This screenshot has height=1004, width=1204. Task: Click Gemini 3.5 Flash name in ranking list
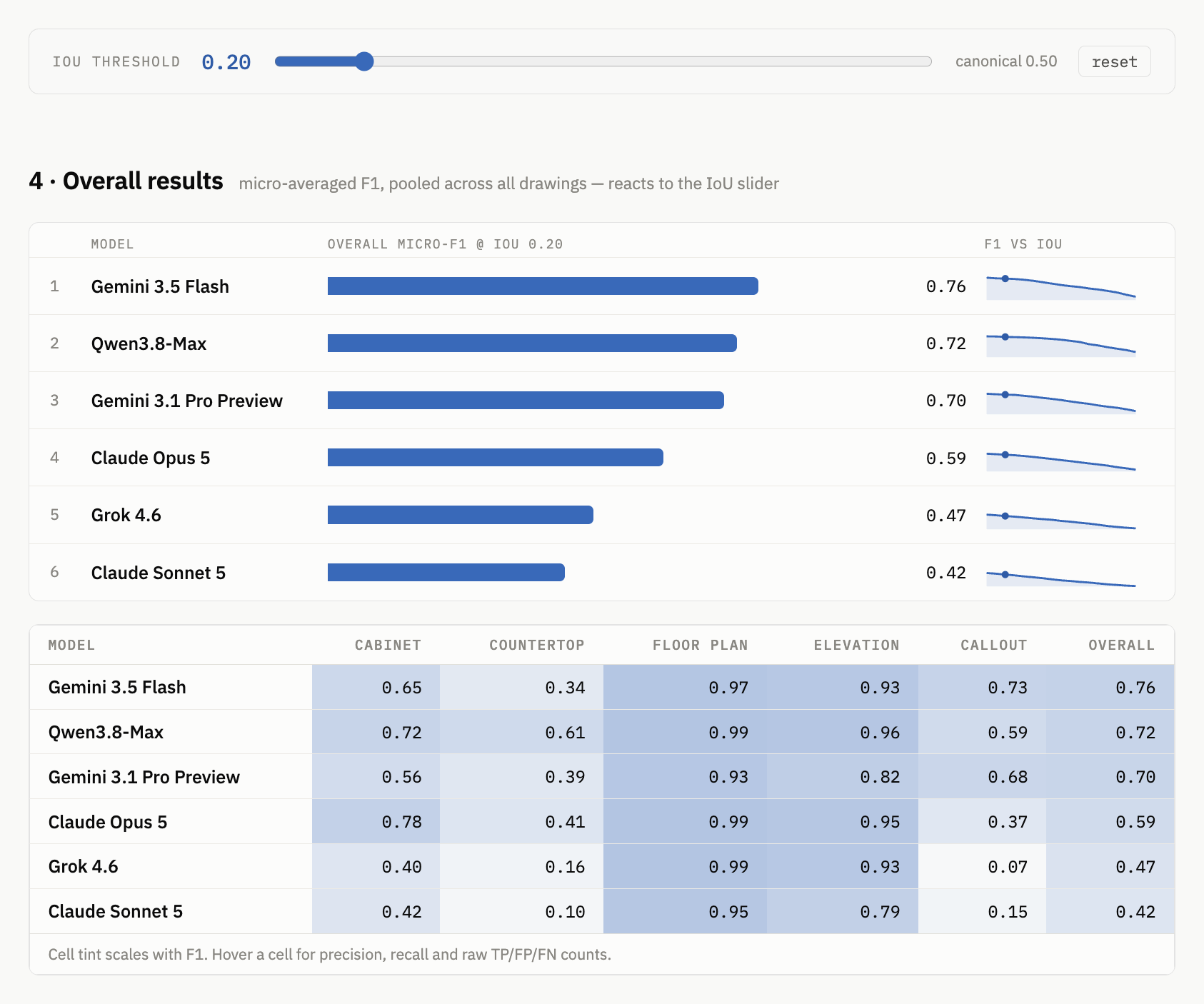click(160, 286)
